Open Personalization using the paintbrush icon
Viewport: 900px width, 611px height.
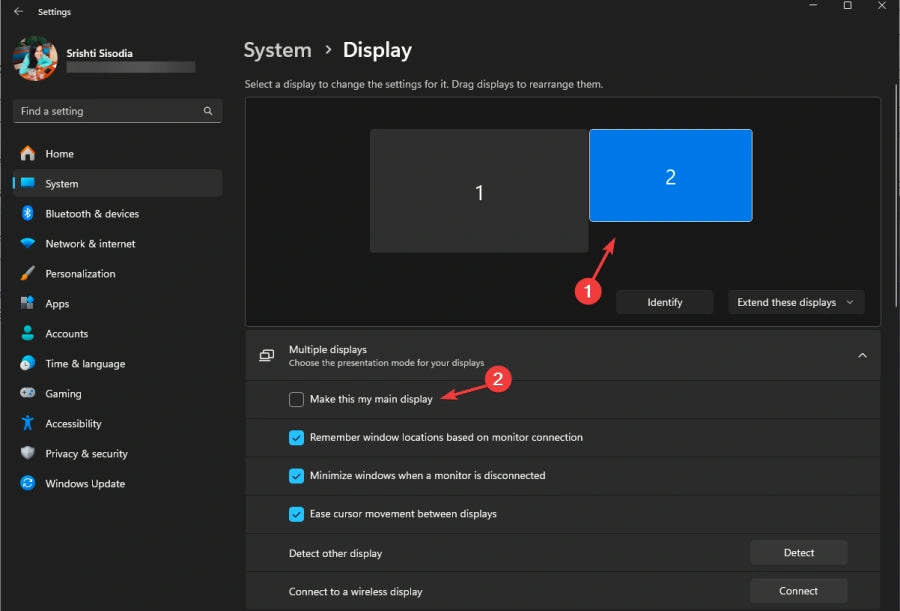click(x=27, y=274)
